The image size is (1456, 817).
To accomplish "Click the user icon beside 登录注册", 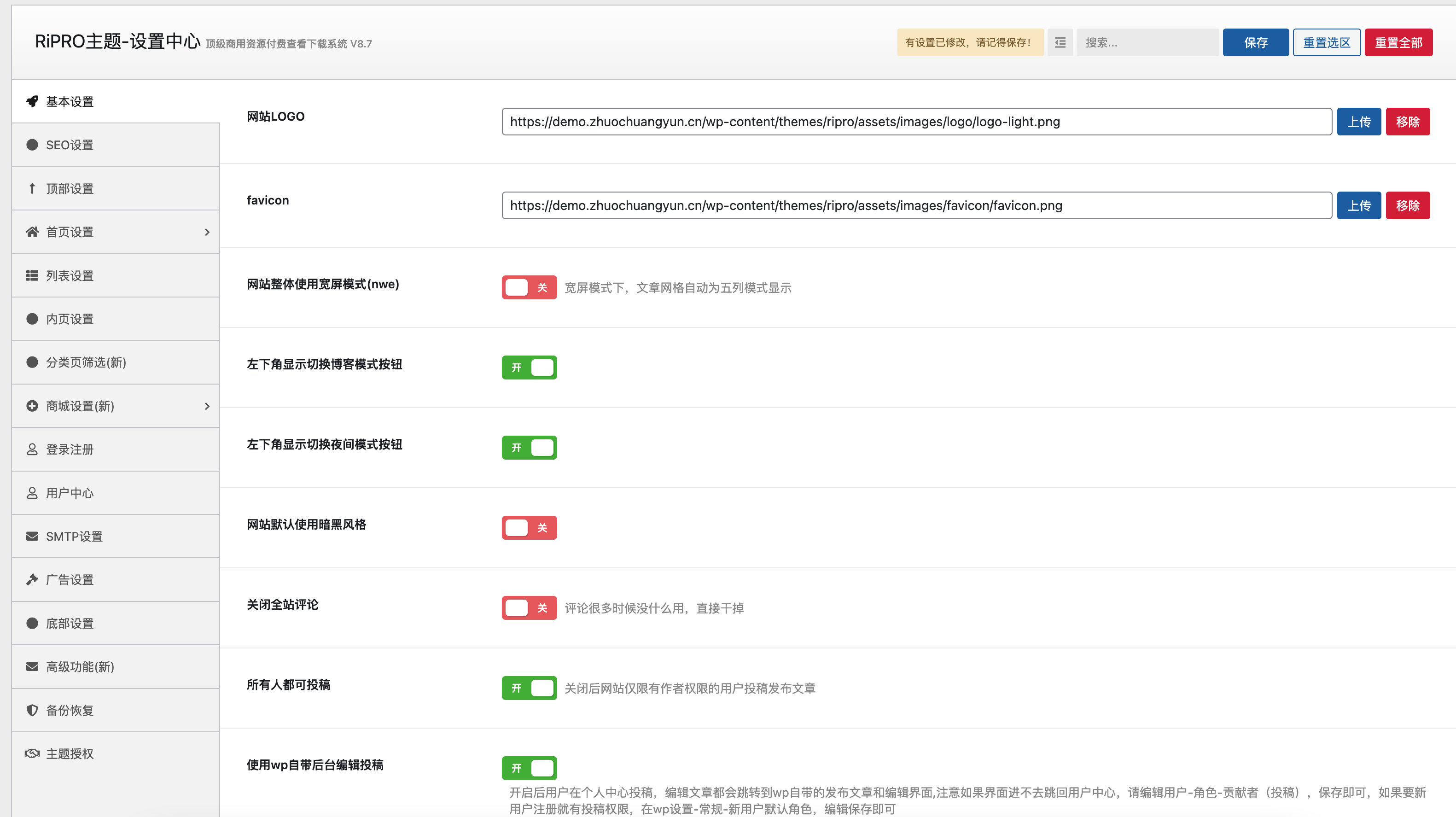I will 32,449.
